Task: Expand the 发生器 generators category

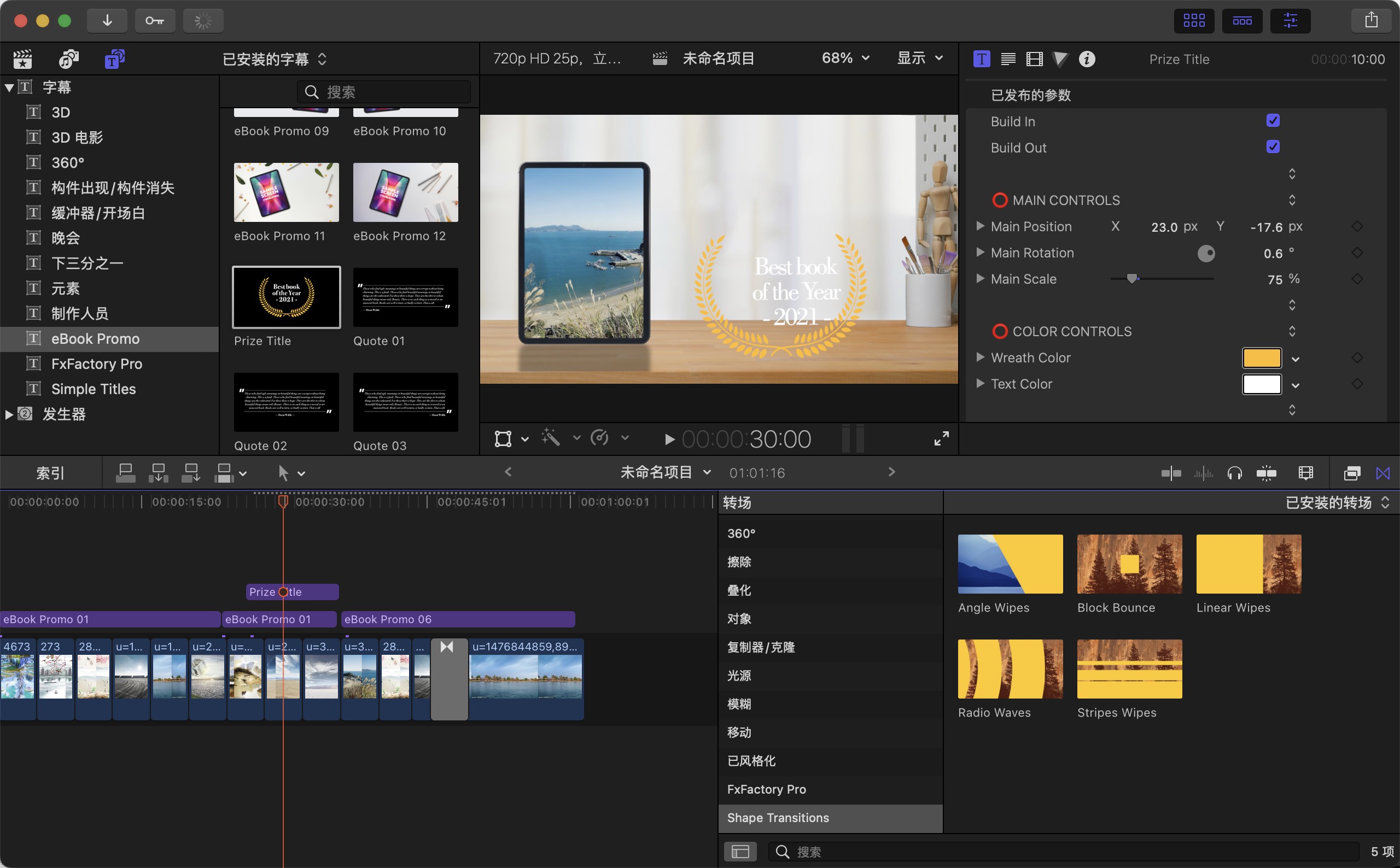Action: pos(9,414)
